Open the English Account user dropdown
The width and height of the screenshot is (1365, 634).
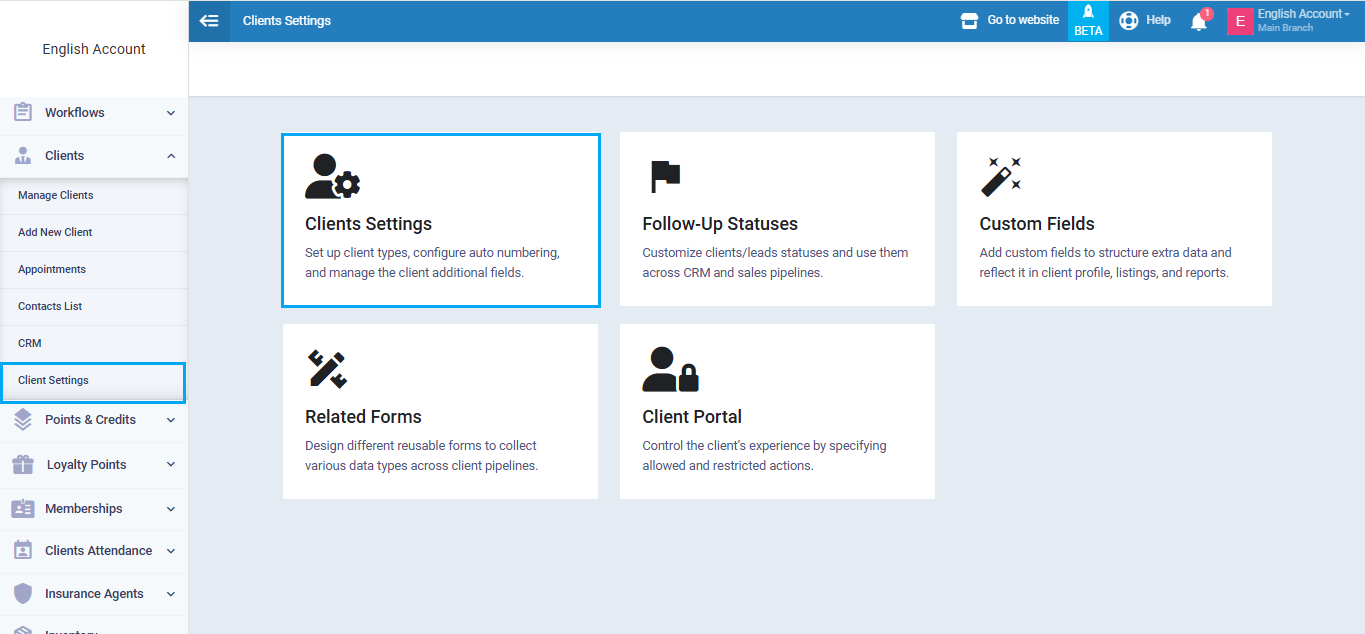[1301, 20]
